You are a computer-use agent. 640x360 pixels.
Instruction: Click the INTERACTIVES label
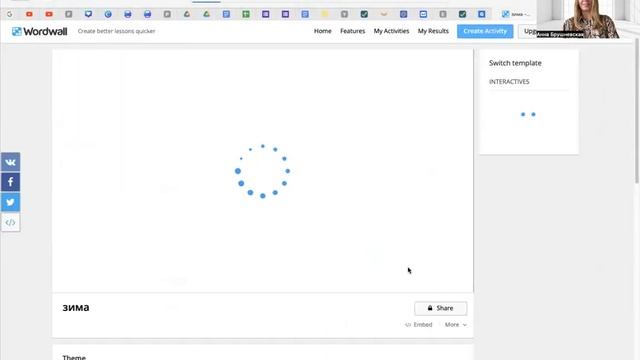pyautogui.click(x=509, y=82)
